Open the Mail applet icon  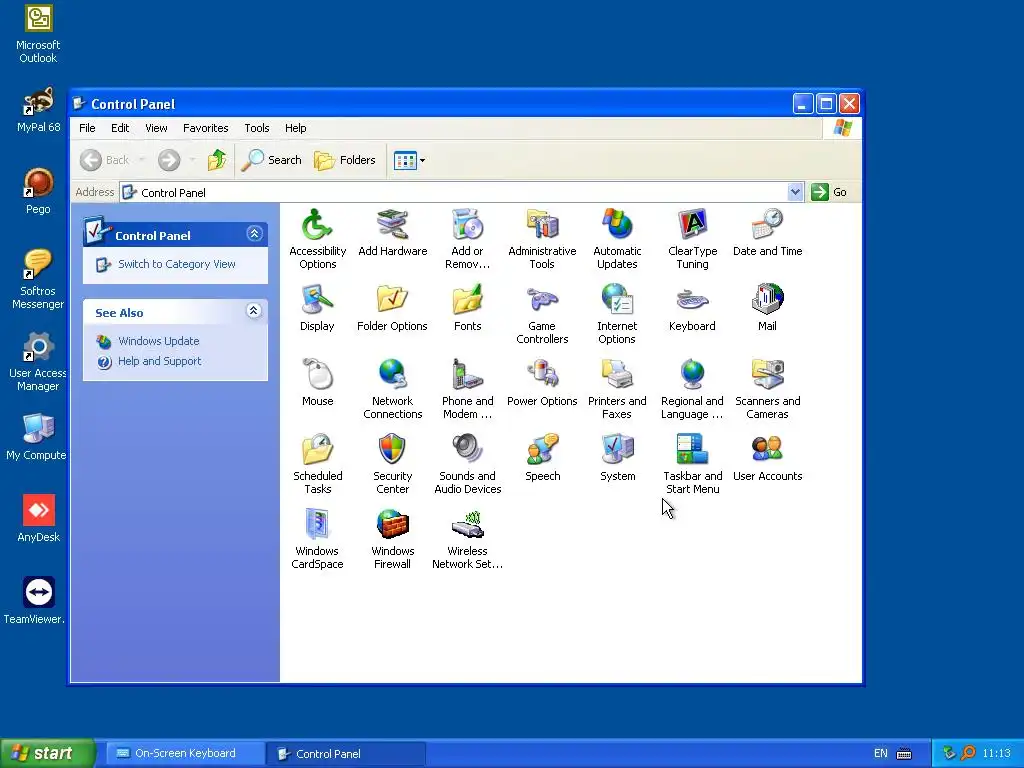[x=767, y=308]
